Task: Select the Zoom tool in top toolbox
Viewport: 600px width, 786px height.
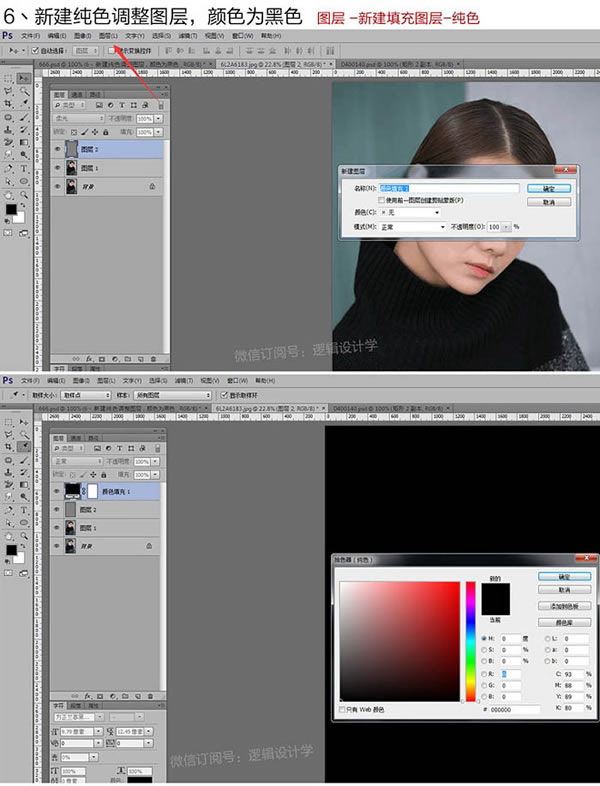Action: 22,195
